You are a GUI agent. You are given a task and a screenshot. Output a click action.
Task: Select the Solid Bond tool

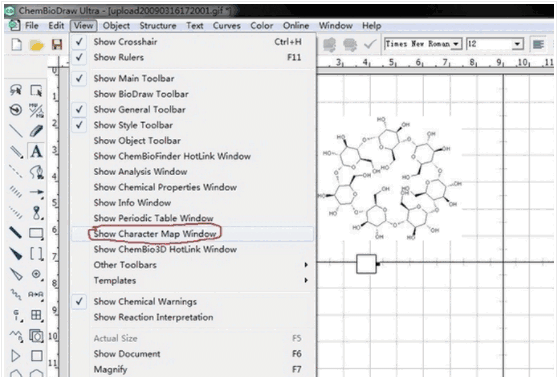pyautogui.click(x=16, y=131)
